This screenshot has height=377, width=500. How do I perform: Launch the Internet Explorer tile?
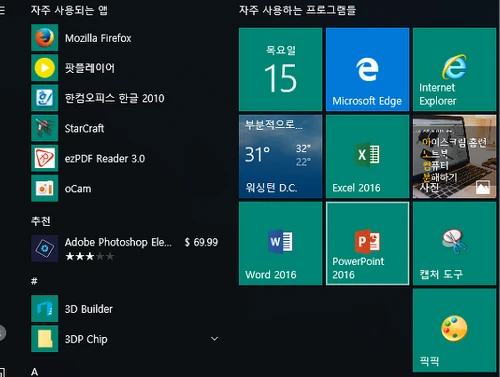(x=454, y=69)
